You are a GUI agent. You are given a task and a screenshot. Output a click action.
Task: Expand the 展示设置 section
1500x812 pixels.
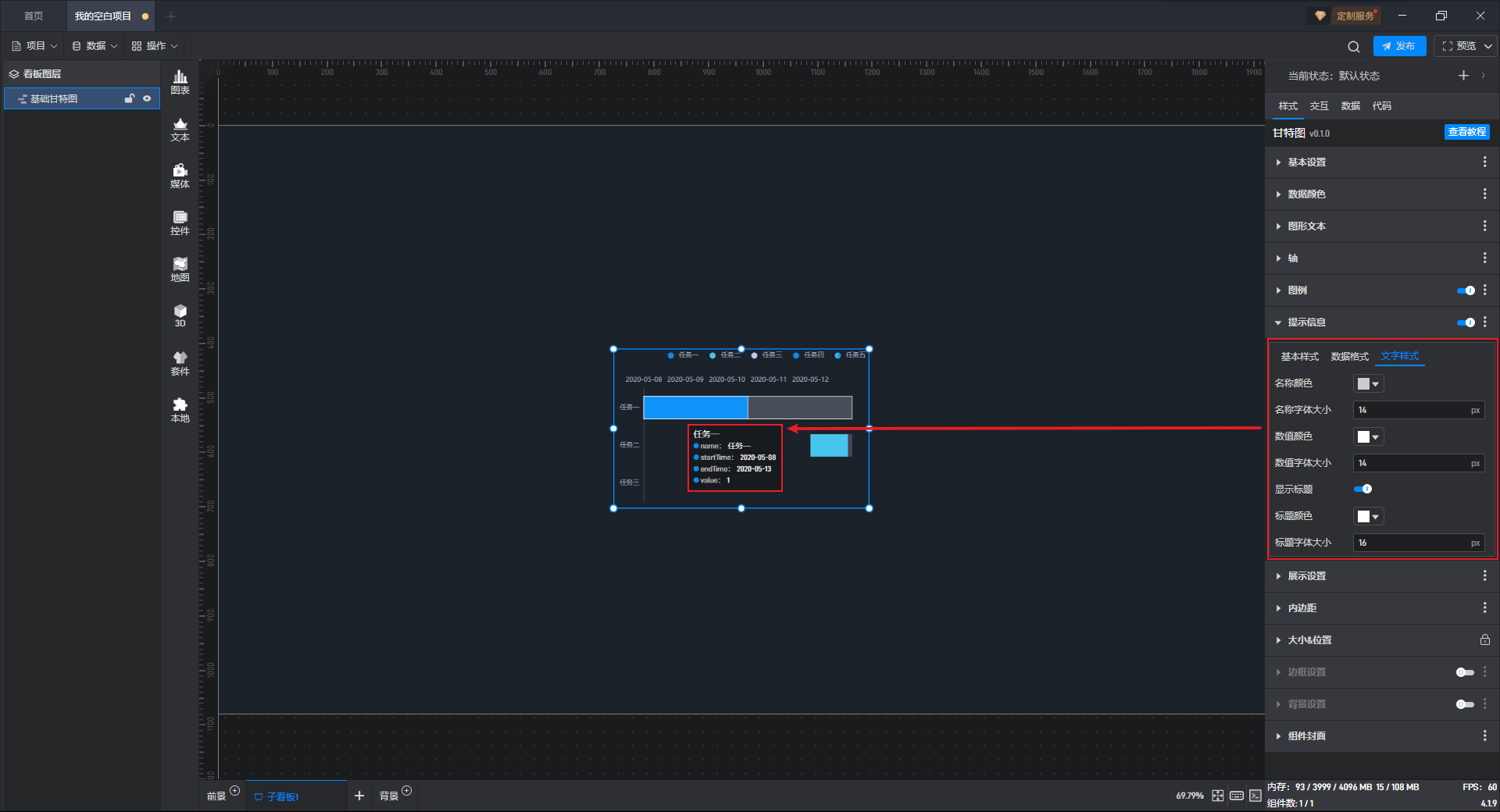pos(1278,576)
